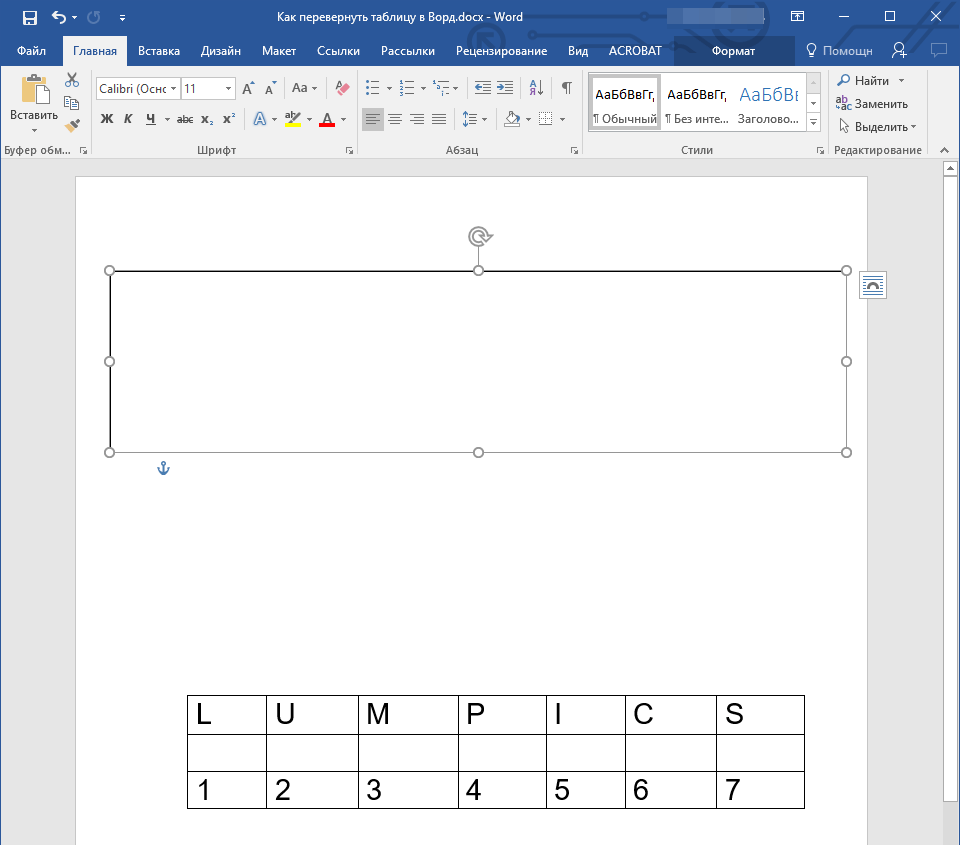Expand the font size dropdown showing 11

[228, 89]
